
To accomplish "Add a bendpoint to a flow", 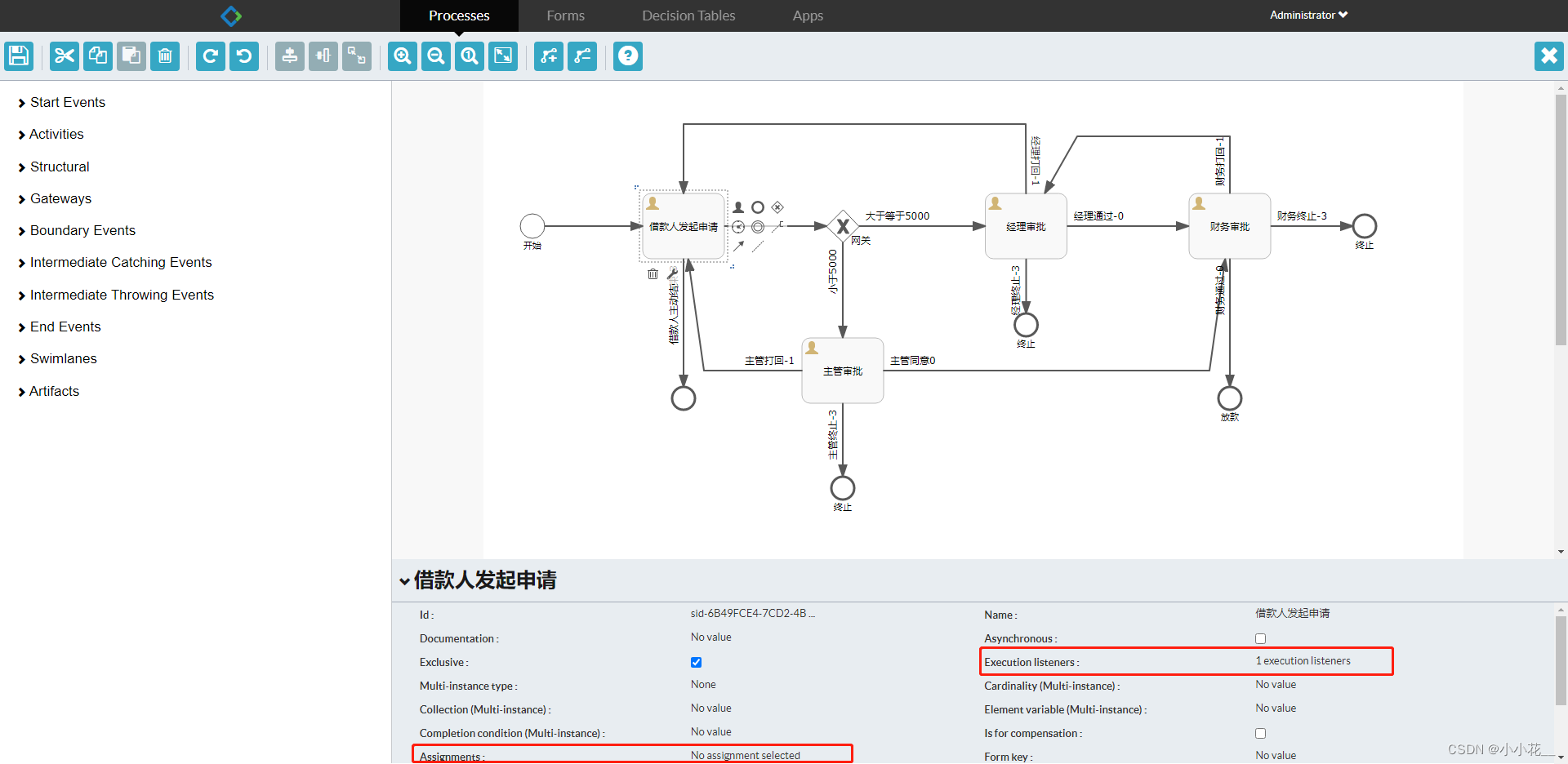I will [548, 56].
